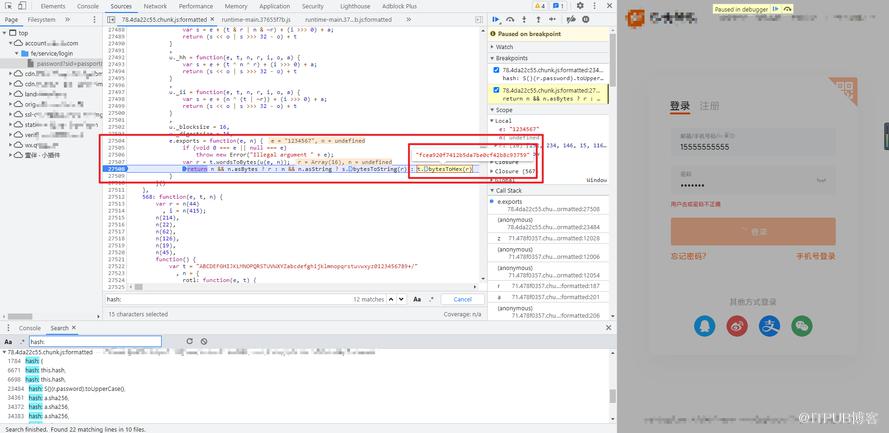Uncheck the first breakpoint at formatted:234
The height and width of the screenshot is (433, 889).
(497, 70)
